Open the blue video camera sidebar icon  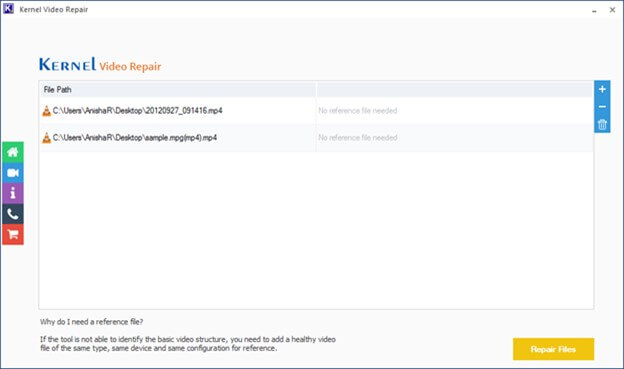tap(13, 173)
